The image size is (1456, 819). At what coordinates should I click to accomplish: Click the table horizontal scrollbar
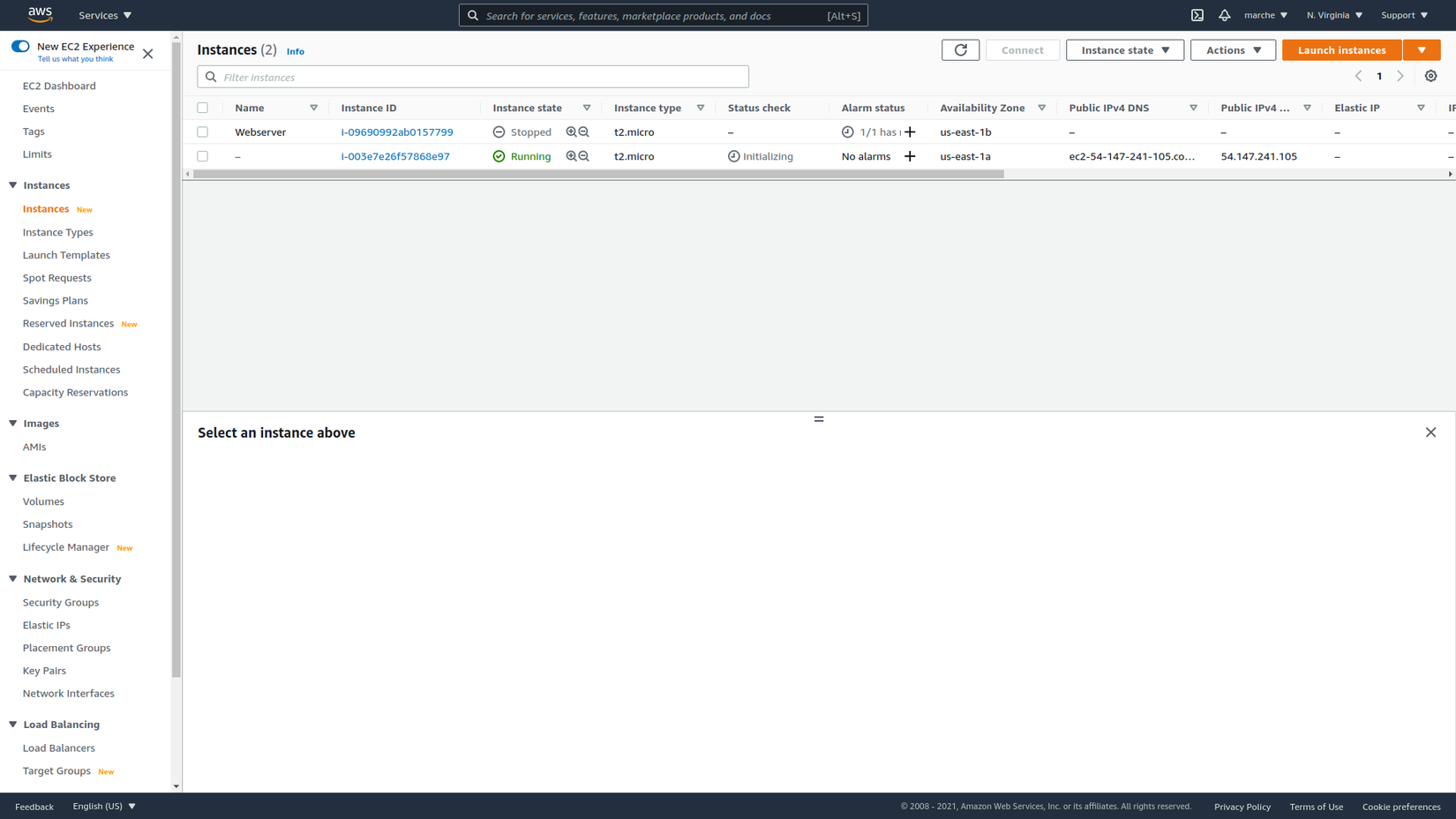pyautogui.click(x=598, y=174)
